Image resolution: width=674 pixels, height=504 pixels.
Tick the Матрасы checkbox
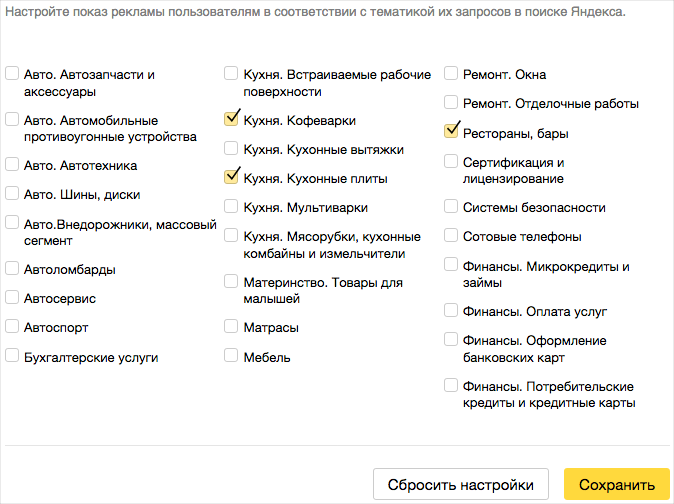231,326
